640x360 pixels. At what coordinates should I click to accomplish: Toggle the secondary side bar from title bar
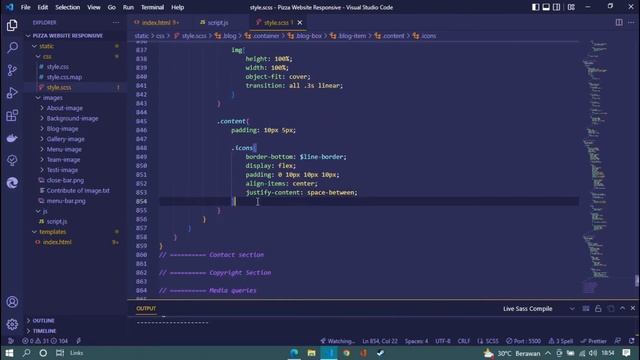tap(556, 7)
